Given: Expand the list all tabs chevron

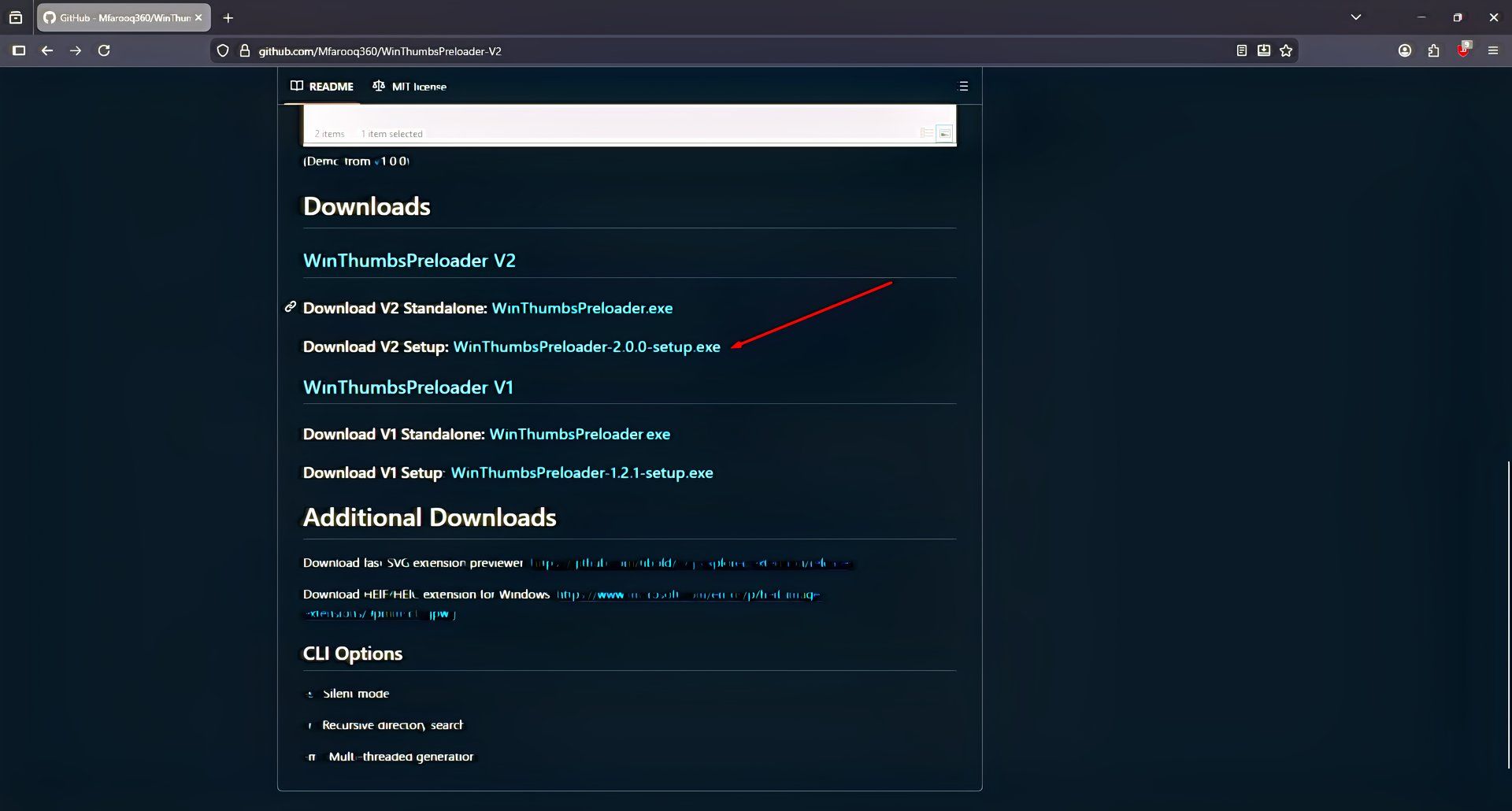Looking at the screenshot, I should (1356, 17).
